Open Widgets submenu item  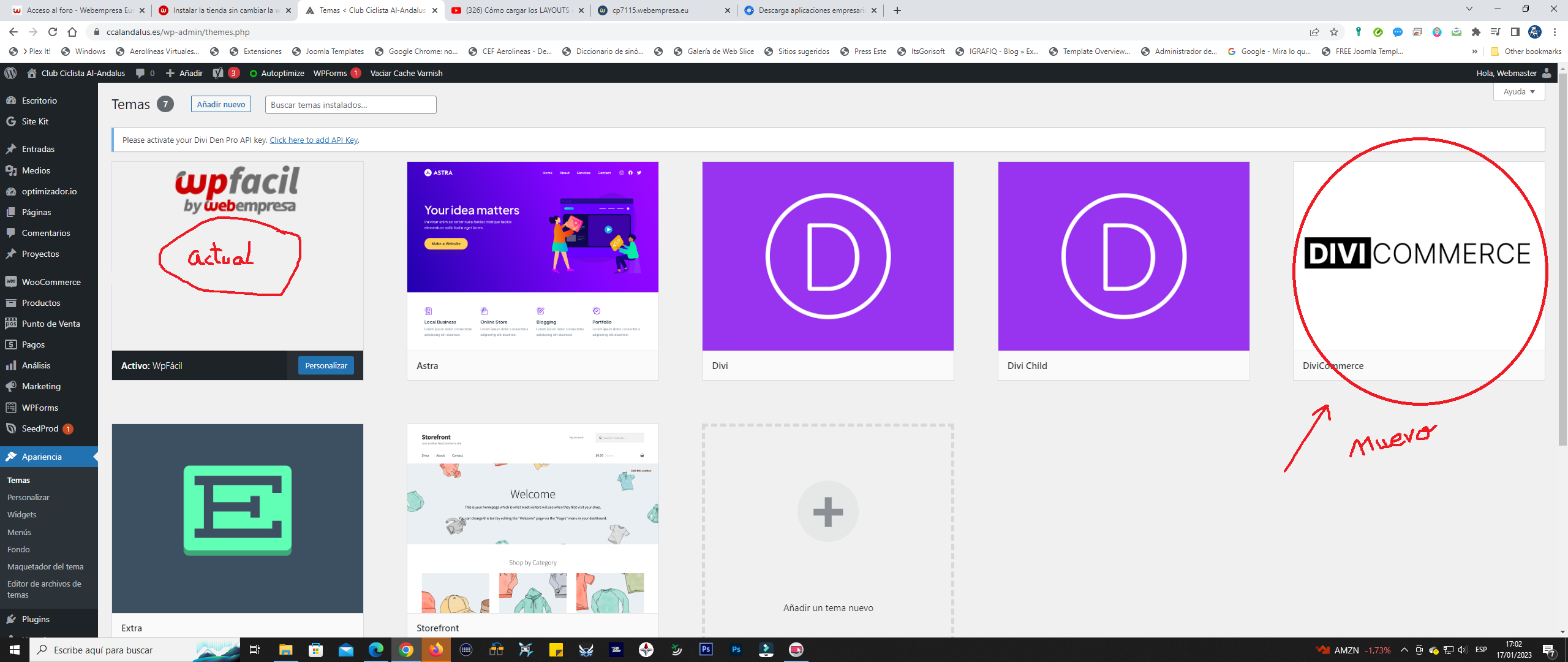pyautogui.click(x=22, y=514)
